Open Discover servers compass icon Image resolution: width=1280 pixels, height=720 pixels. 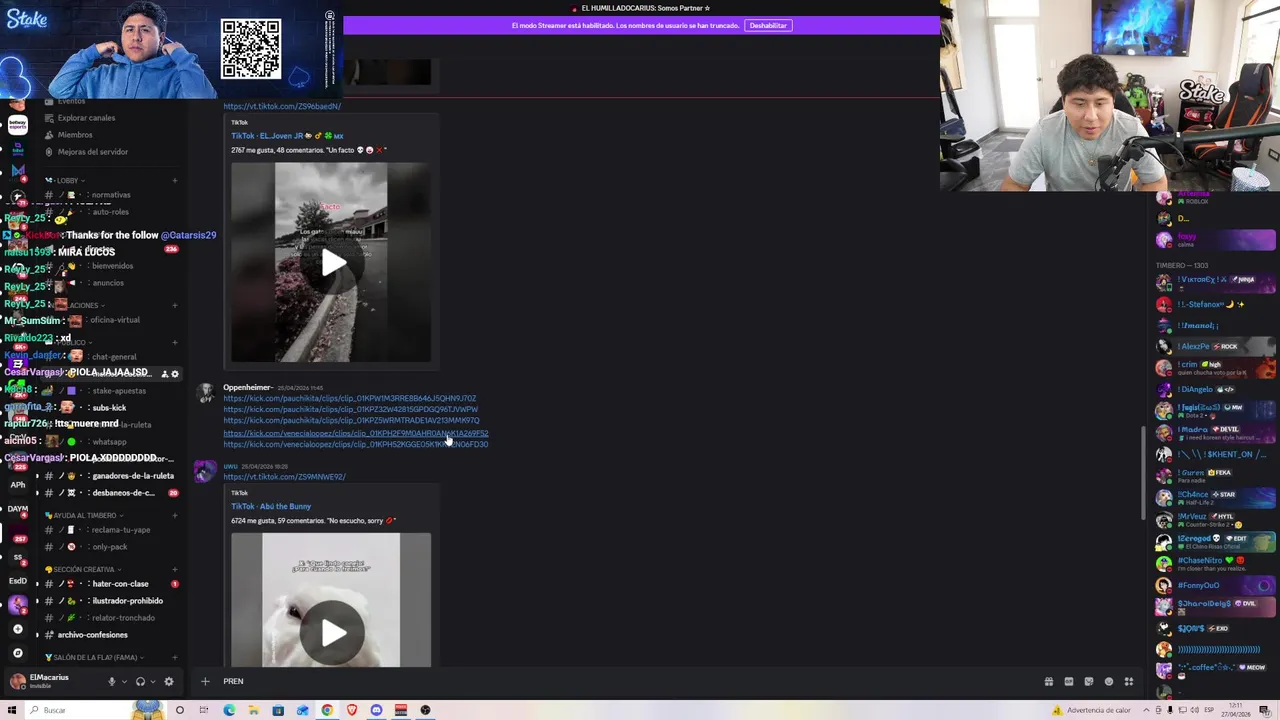point(17,653)
